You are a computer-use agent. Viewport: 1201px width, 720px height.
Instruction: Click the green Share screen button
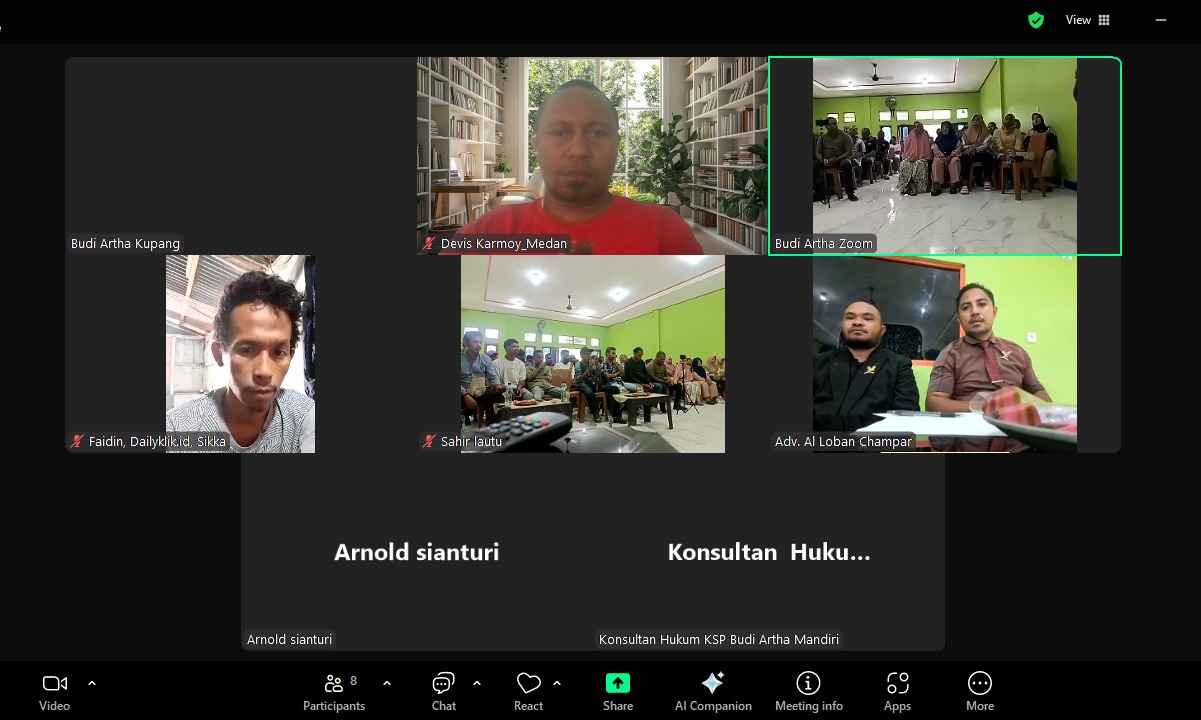[617, 691]
